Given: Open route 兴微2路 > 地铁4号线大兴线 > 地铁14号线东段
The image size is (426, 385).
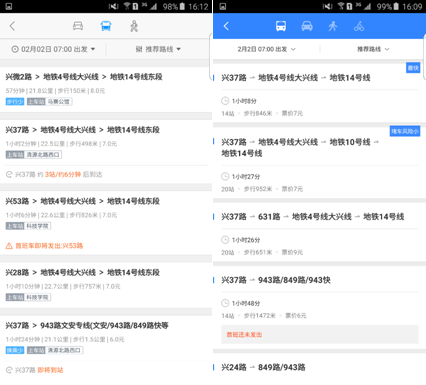Looking at the screenshot, I should click(106, 89).
